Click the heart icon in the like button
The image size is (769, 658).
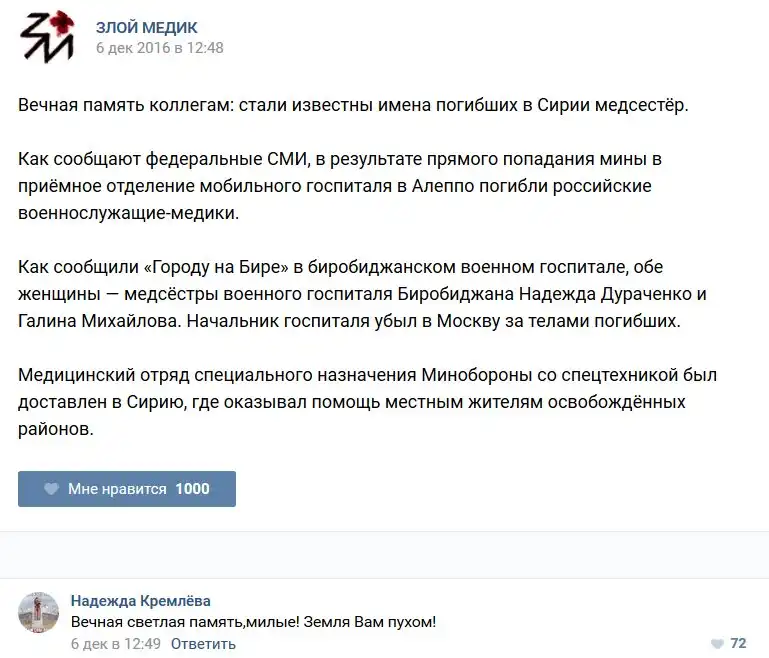pyautogui.click(x=51, y=489)
